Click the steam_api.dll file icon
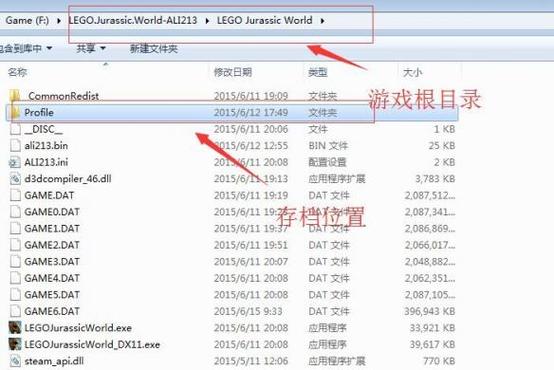The height and width of the screenshot is (370, 554). click(x=15, y=361)
